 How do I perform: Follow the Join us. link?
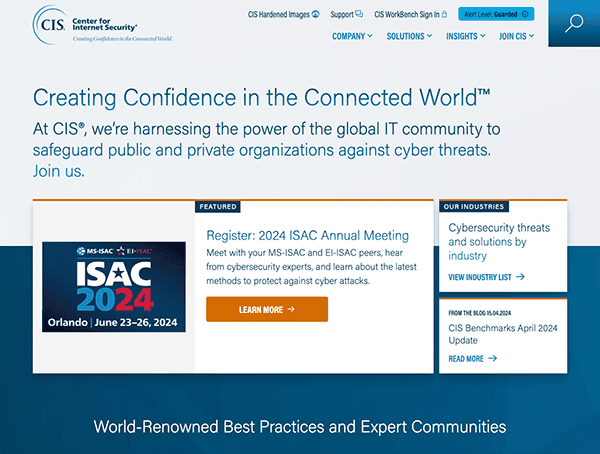click(x=59, y=171)
